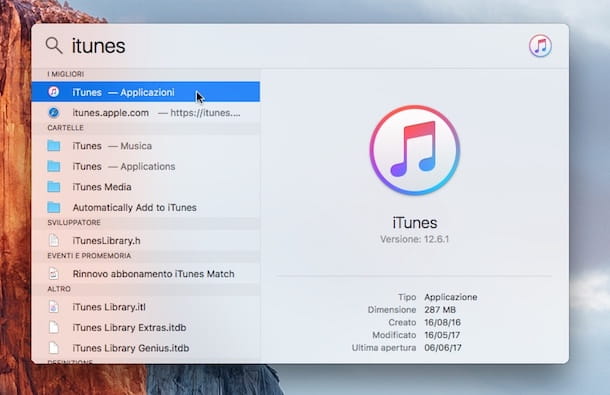610x395 pixels.
Task: Click the document icon for iTunes Library.itl
Action: [x=54, y=307]
